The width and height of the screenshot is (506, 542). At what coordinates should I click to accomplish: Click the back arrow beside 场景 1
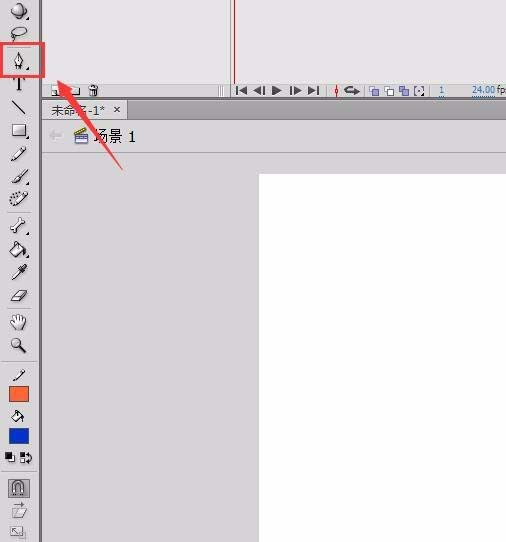(56, 135)
